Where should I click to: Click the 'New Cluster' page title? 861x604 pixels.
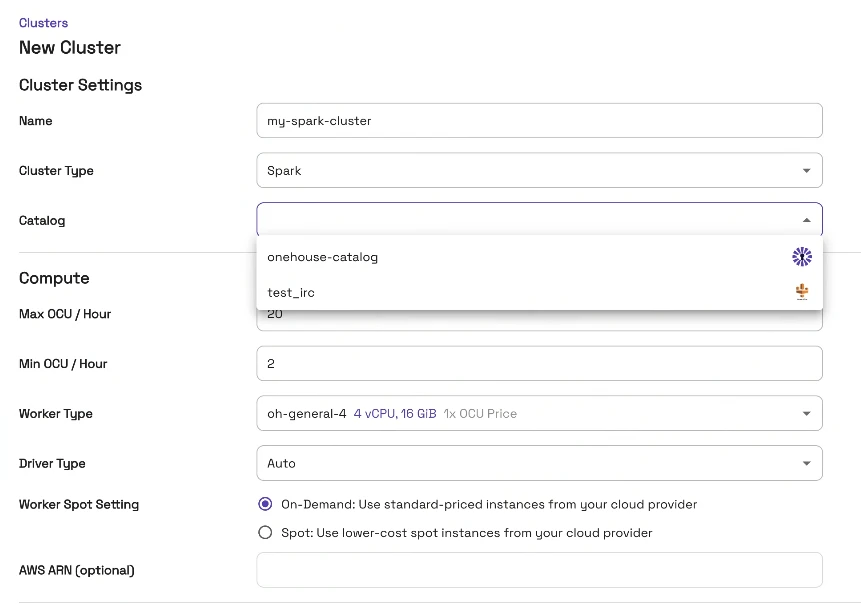click(x=70, y=48)
